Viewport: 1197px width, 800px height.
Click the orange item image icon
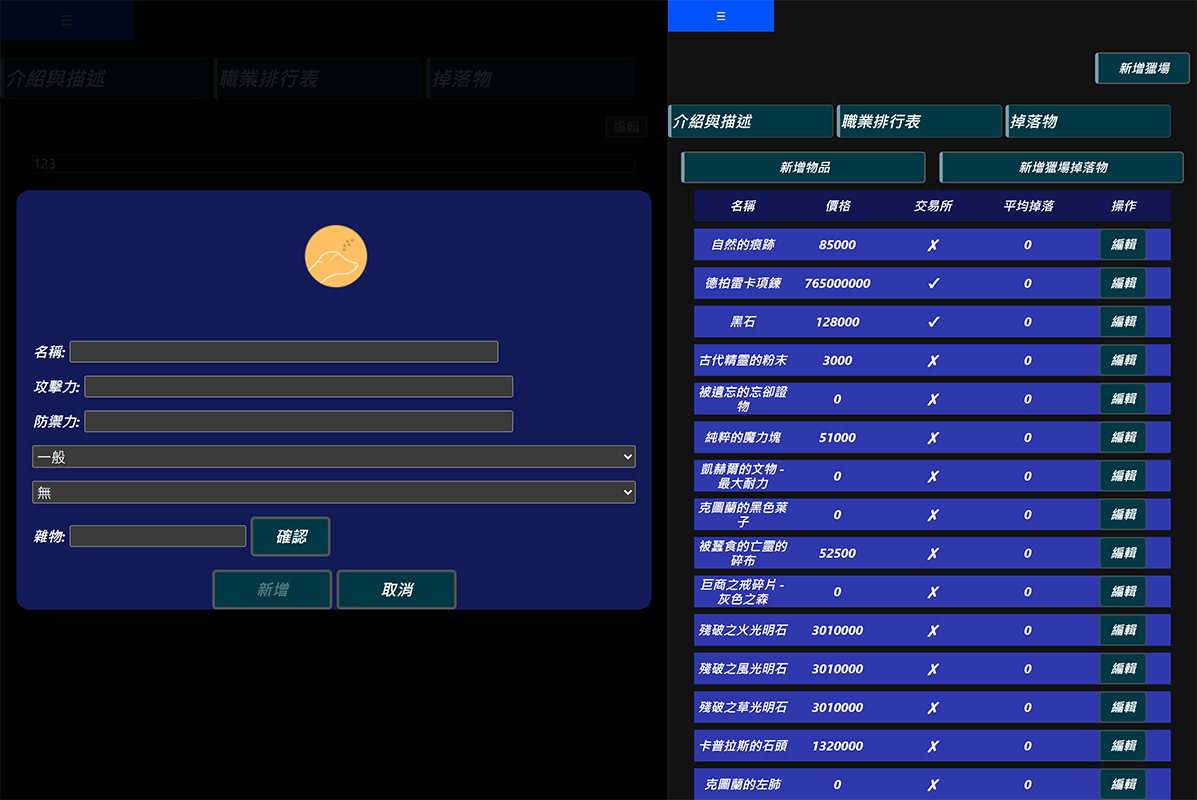tap(336, 257)
